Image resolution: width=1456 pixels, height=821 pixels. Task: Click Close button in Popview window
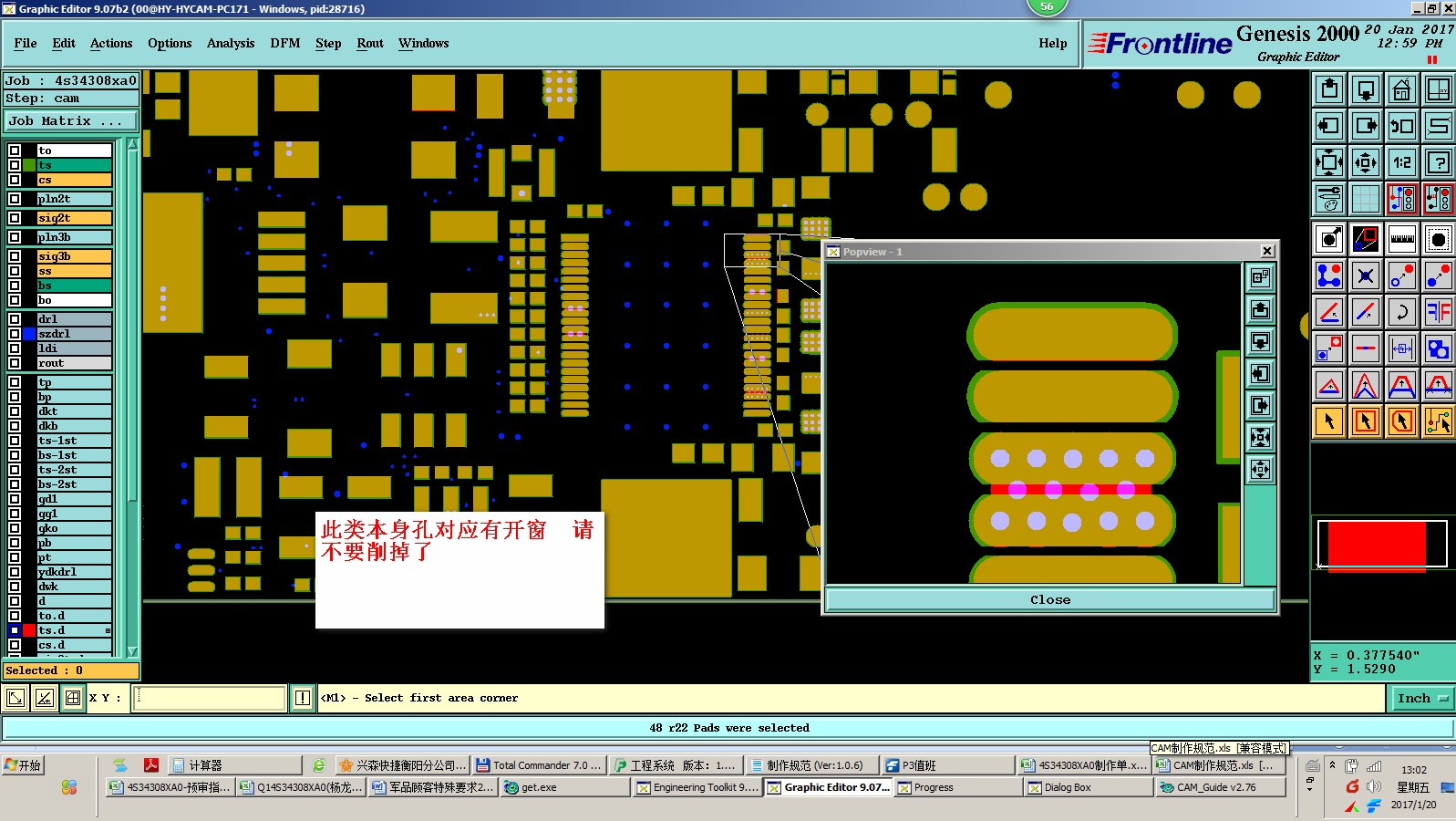[1050, 599]
